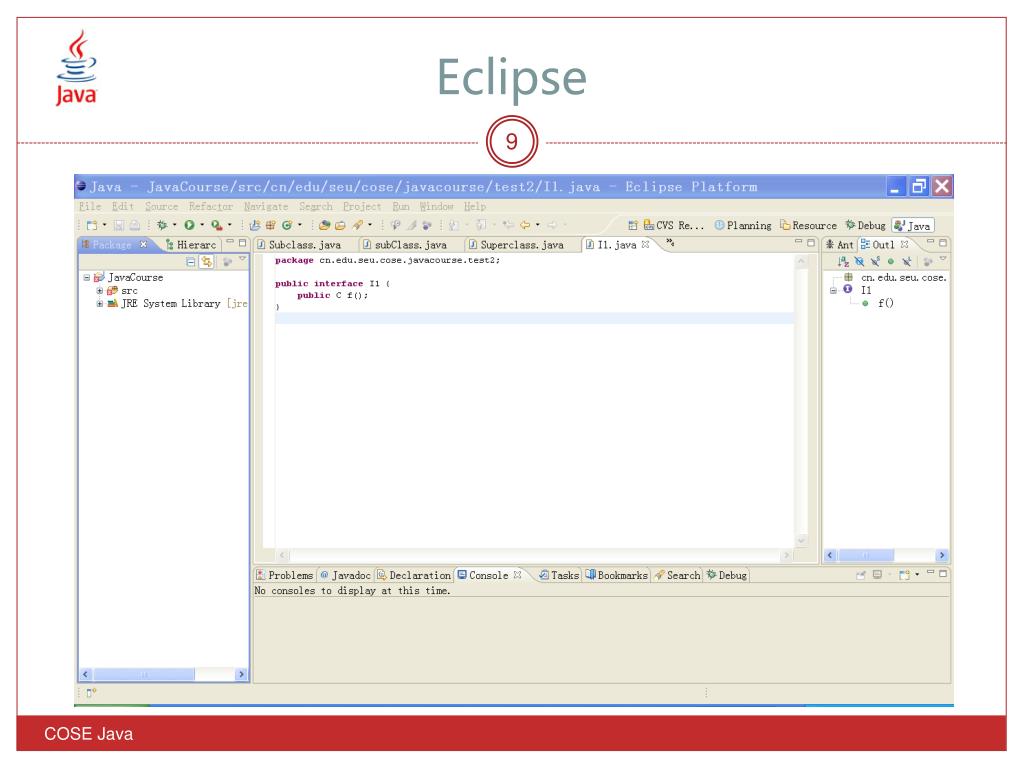Toggle Hide Static Members in Outline
The image size is (1024, 768).
875,262
